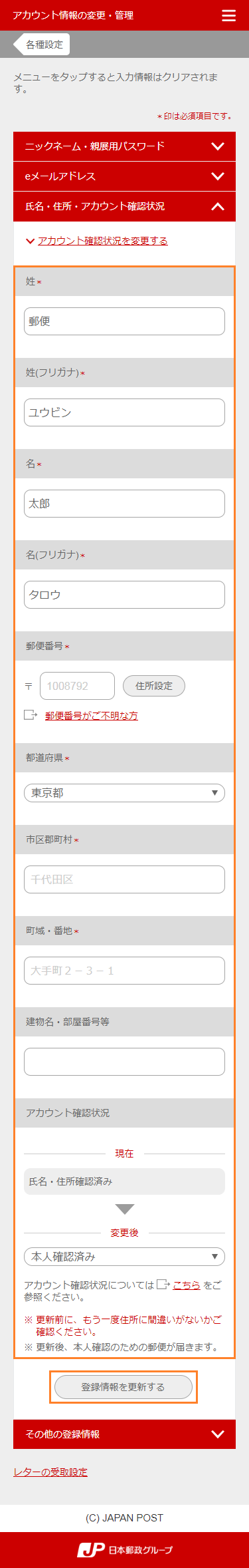Screen dimensions: 249x1568
Task: Open the hamburger menu icon
Action: [x=228, y=15]
